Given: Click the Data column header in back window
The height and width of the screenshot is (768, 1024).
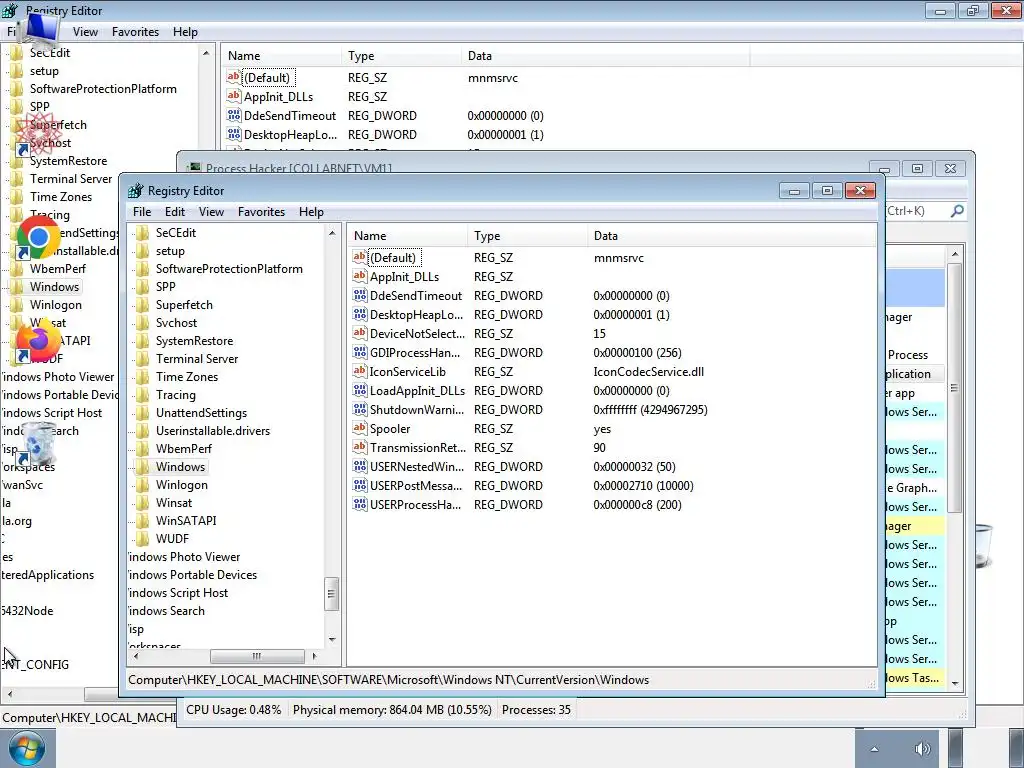Looking at the screenshot, I should 605,56.
